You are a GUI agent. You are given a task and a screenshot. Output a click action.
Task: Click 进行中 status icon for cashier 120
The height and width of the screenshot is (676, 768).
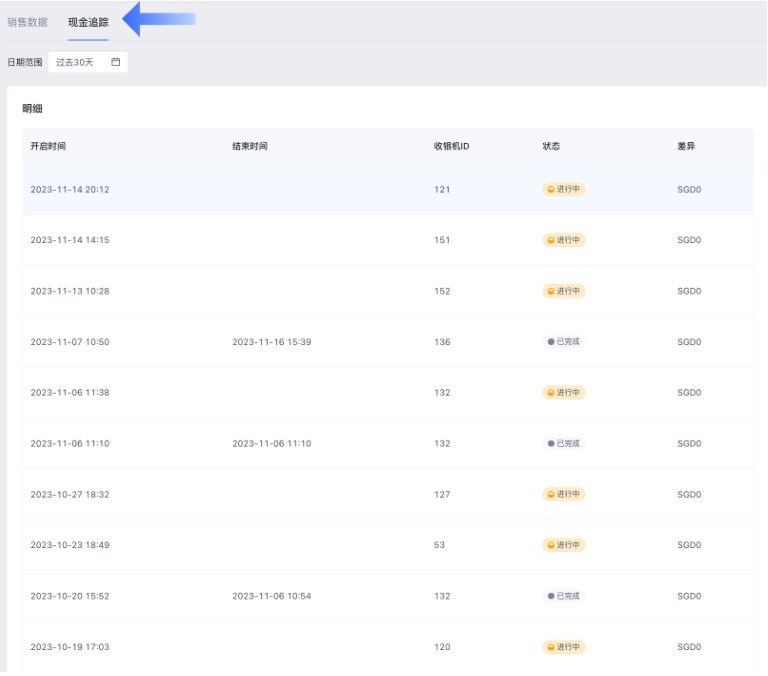tap(550, 647)
